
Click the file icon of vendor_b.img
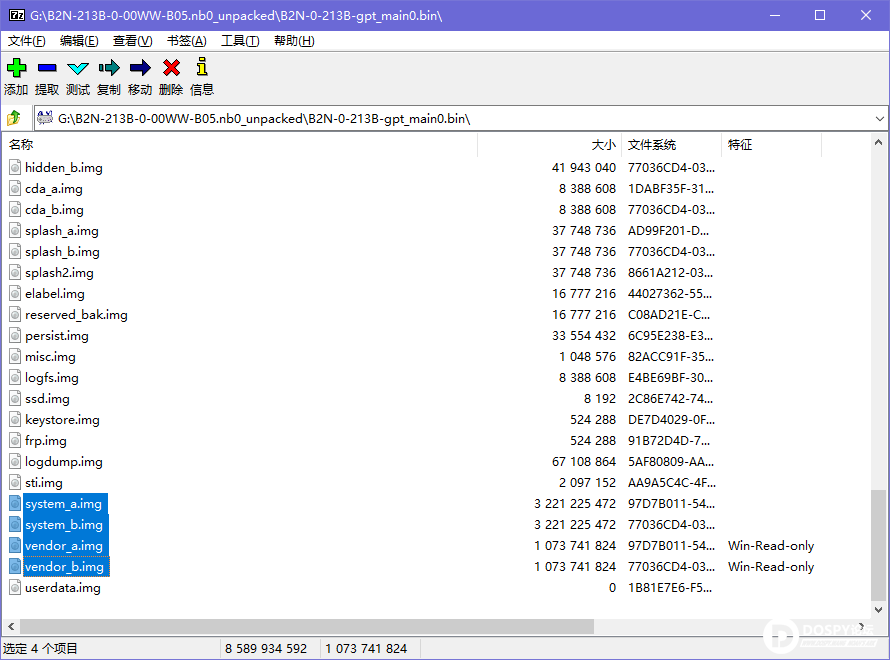[x=15, y=566]
